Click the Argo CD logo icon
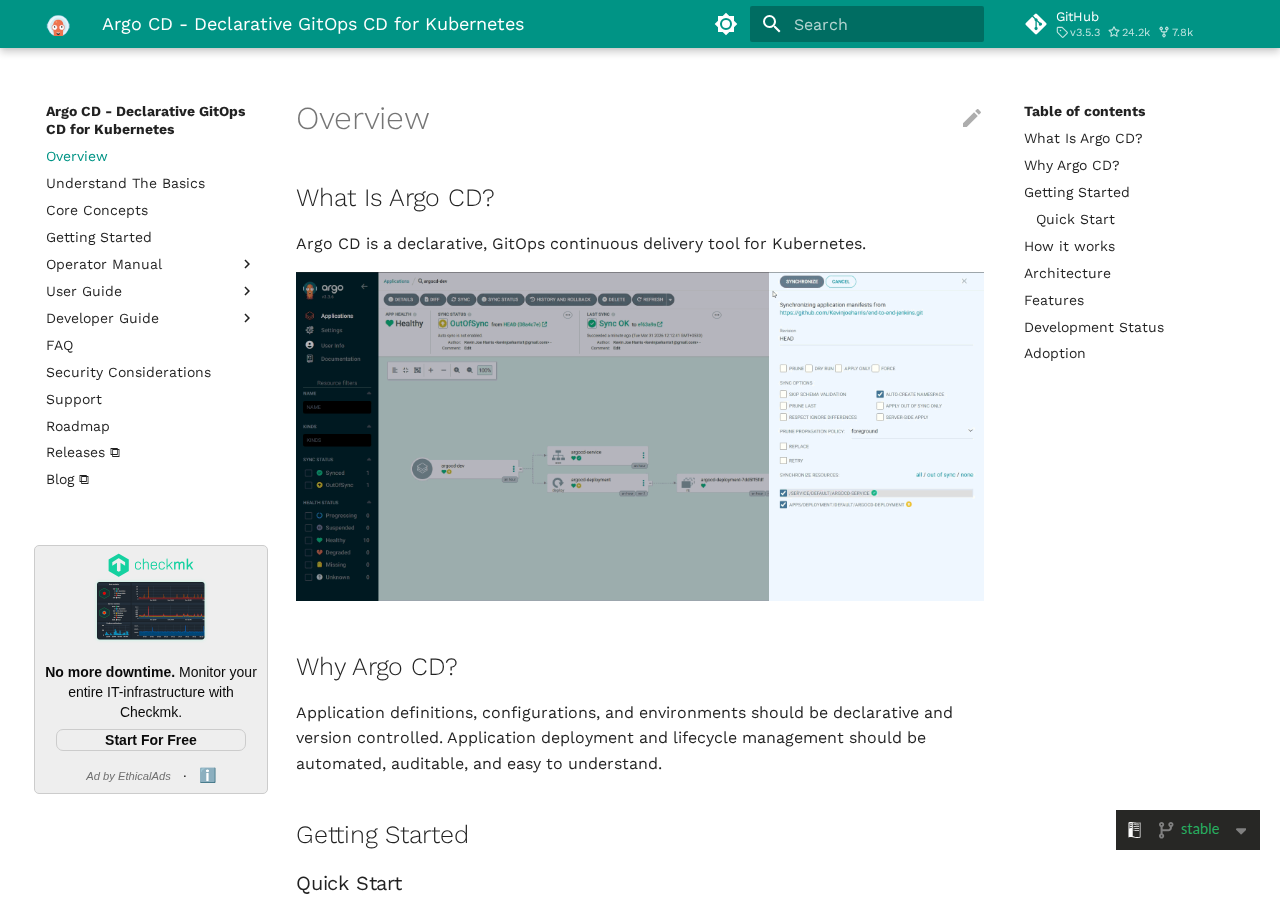This screenshot has height=900, width=1280. click(58, 24)
